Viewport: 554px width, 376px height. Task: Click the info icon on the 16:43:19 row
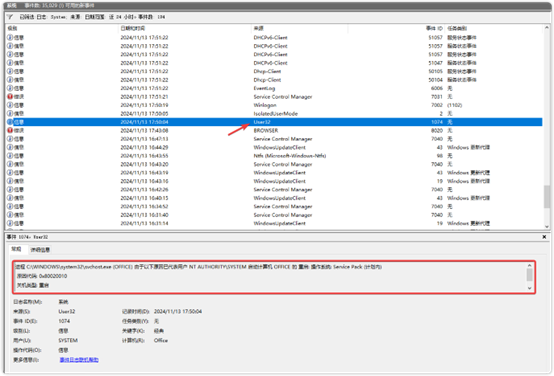pyautogui.click(x=10, y=173)
